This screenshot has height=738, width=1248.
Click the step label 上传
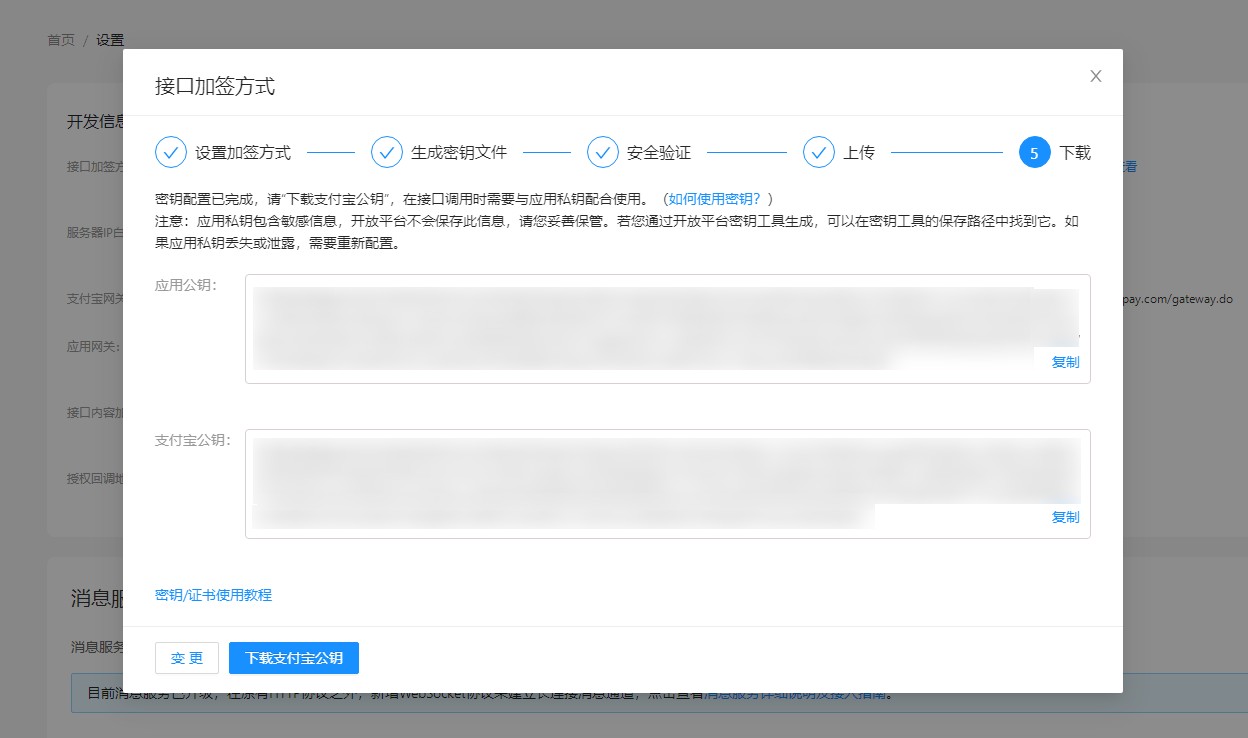pyautogui.click(x=859, y=153)
